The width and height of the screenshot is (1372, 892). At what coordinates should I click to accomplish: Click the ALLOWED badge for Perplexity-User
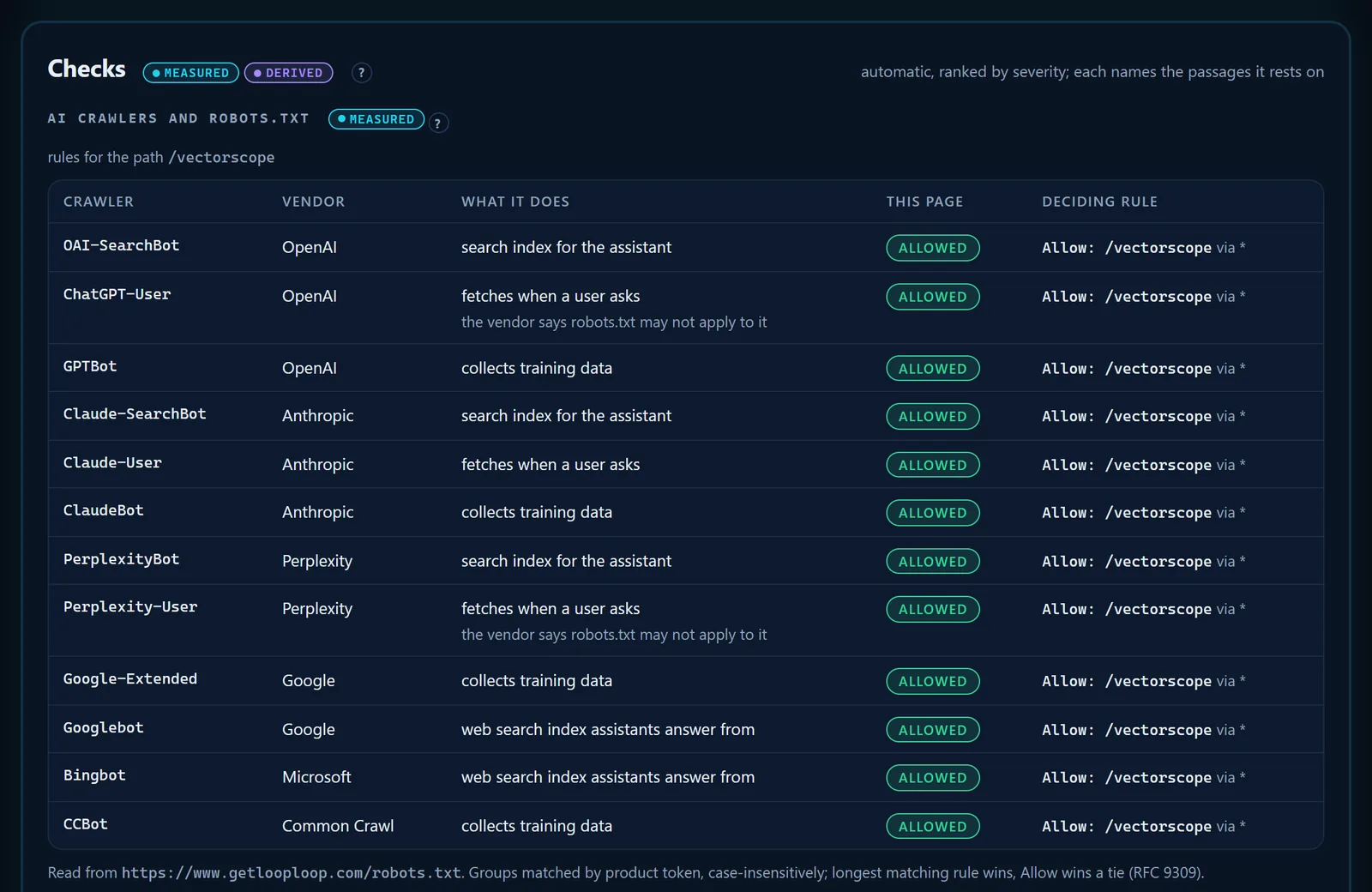click(x=933, y=610)
